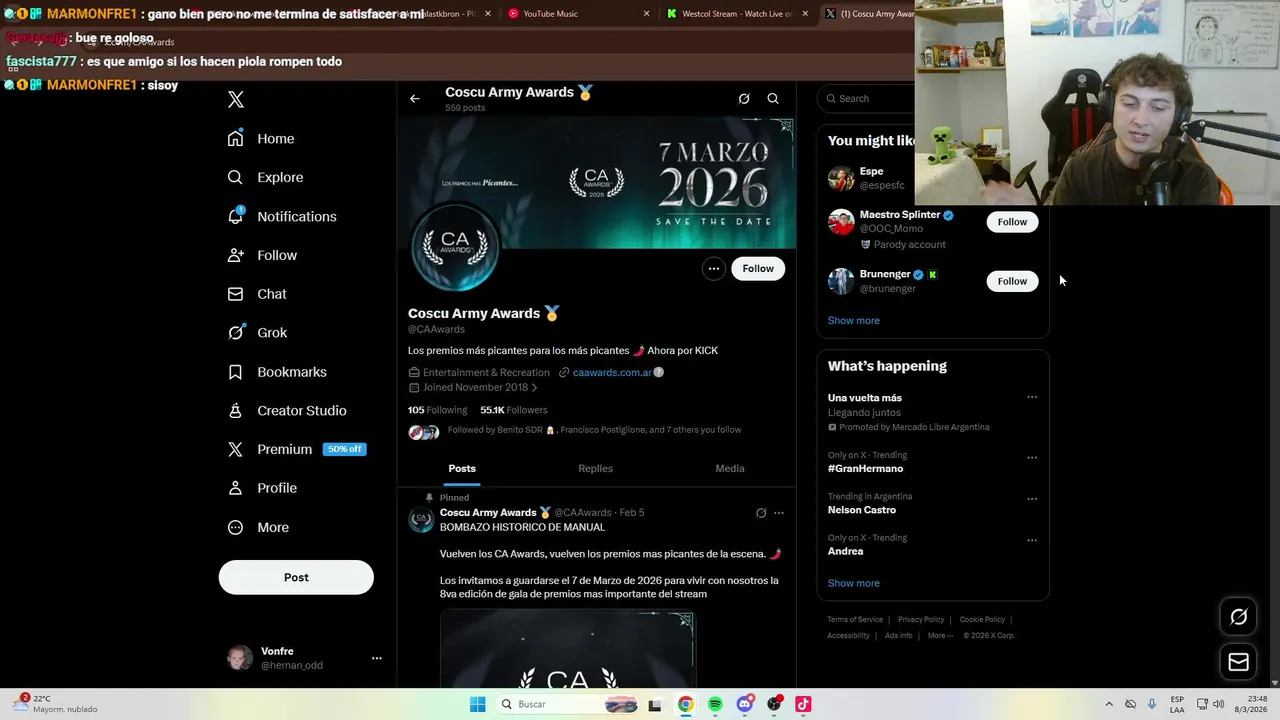Open options for the Nelson Castro trend

tap(1032, 499)
